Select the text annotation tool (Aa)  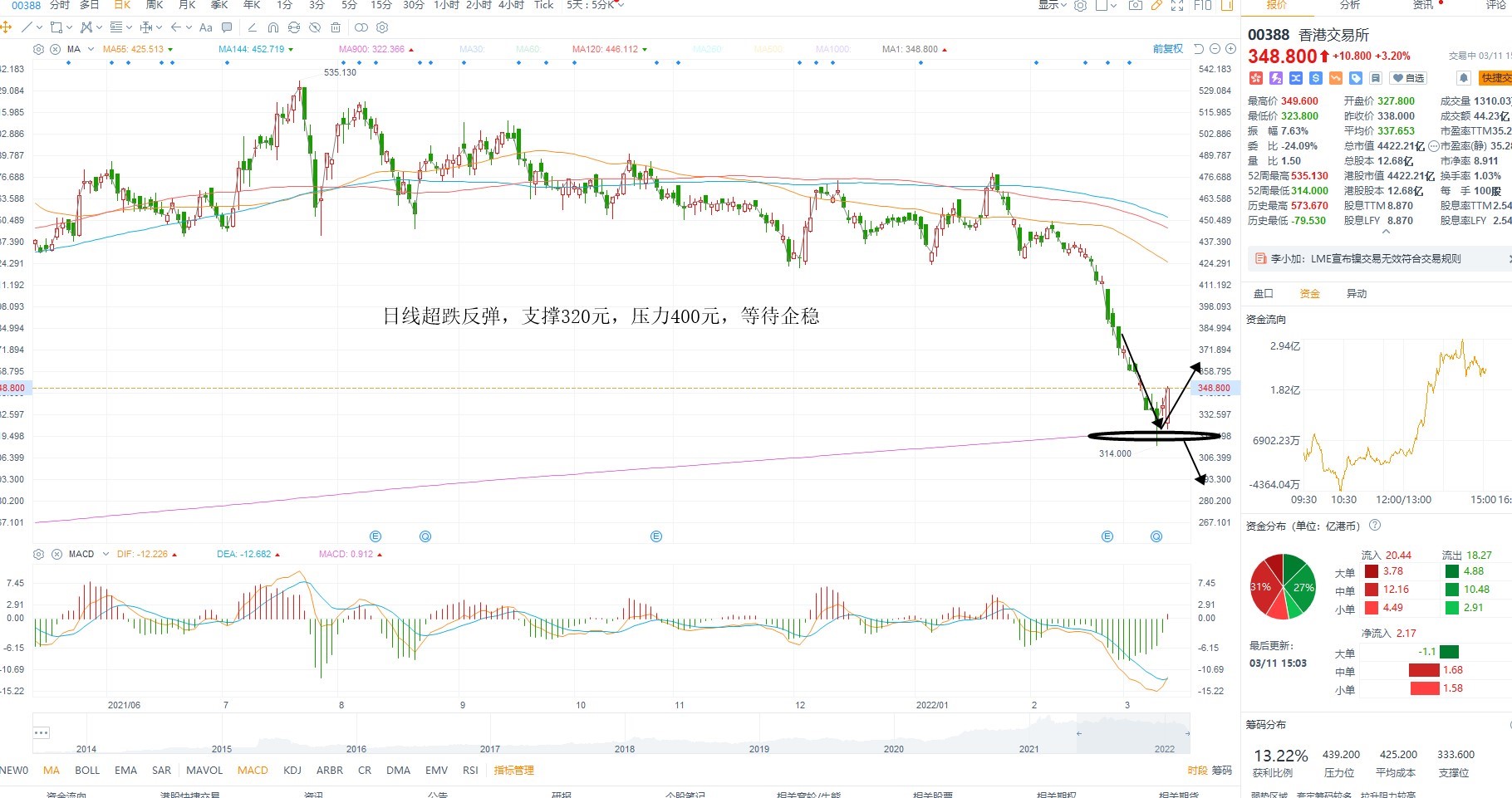click(206, 27)
